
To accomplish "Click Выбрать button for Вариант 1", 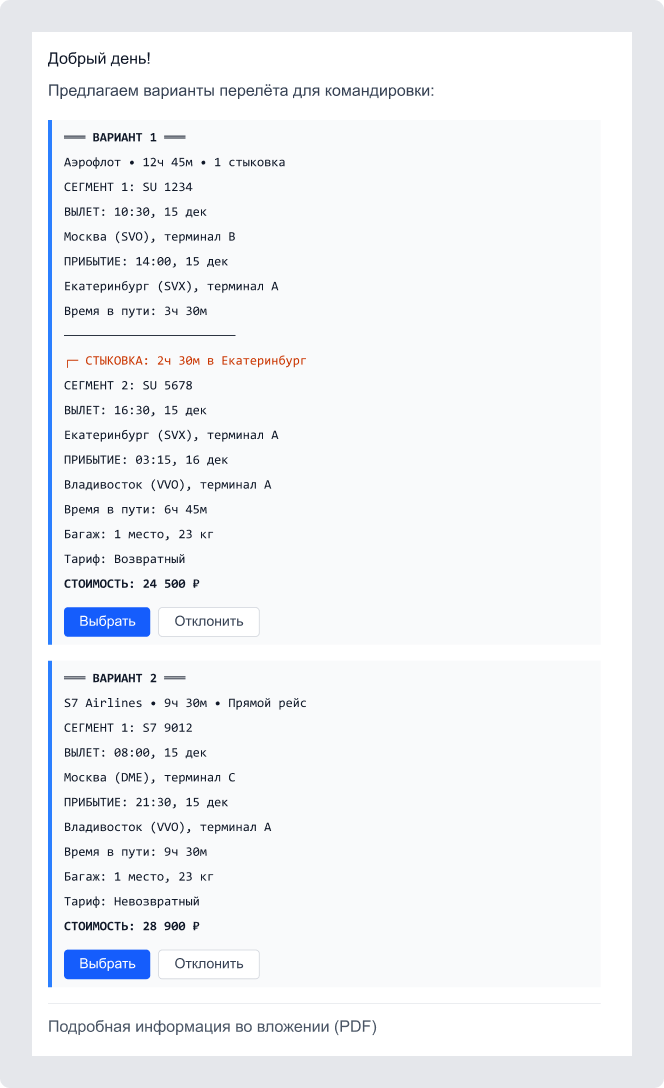I will (107, 621).
